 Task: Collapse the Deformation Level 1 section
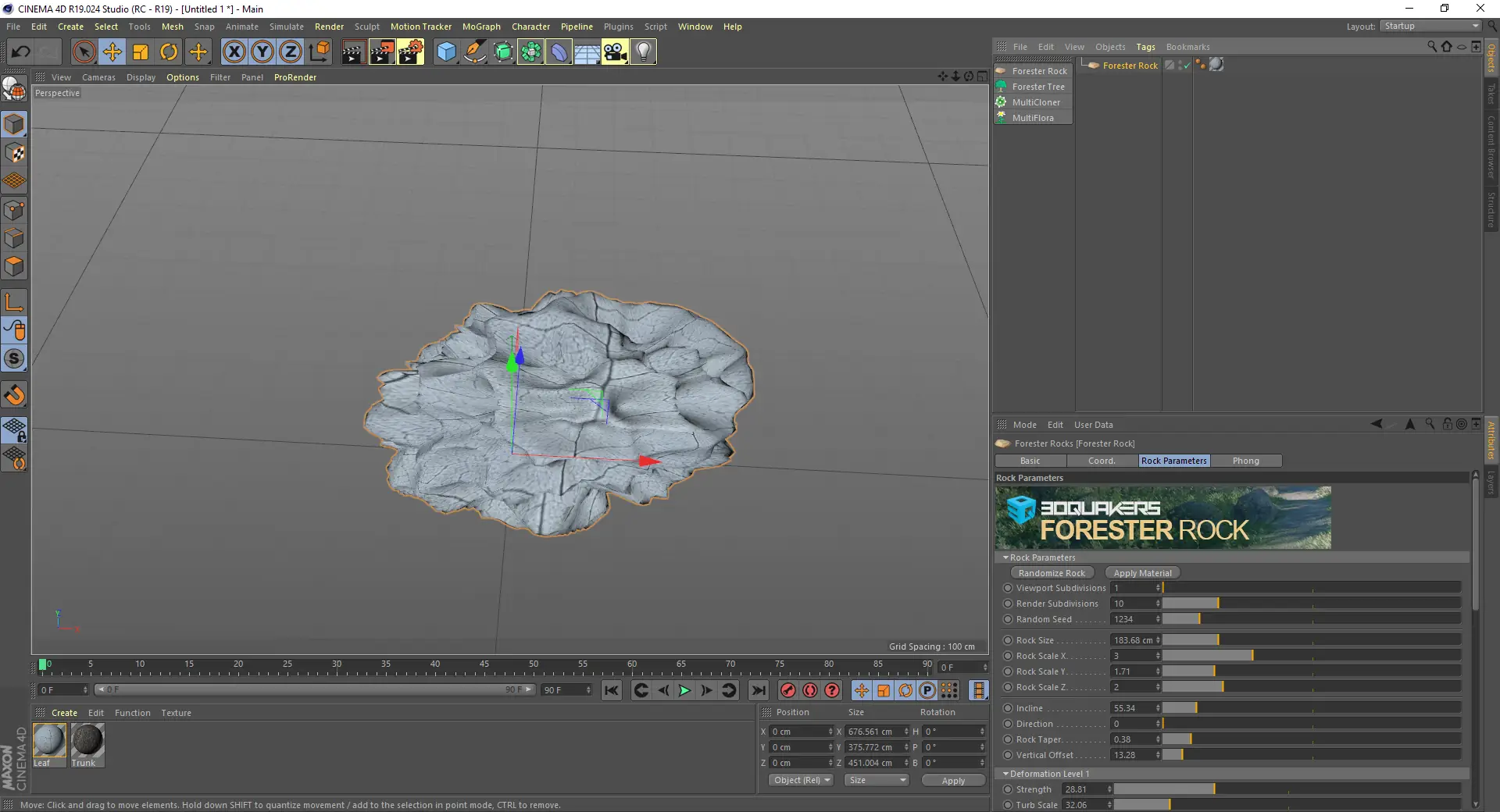(x=1006, y=774)
